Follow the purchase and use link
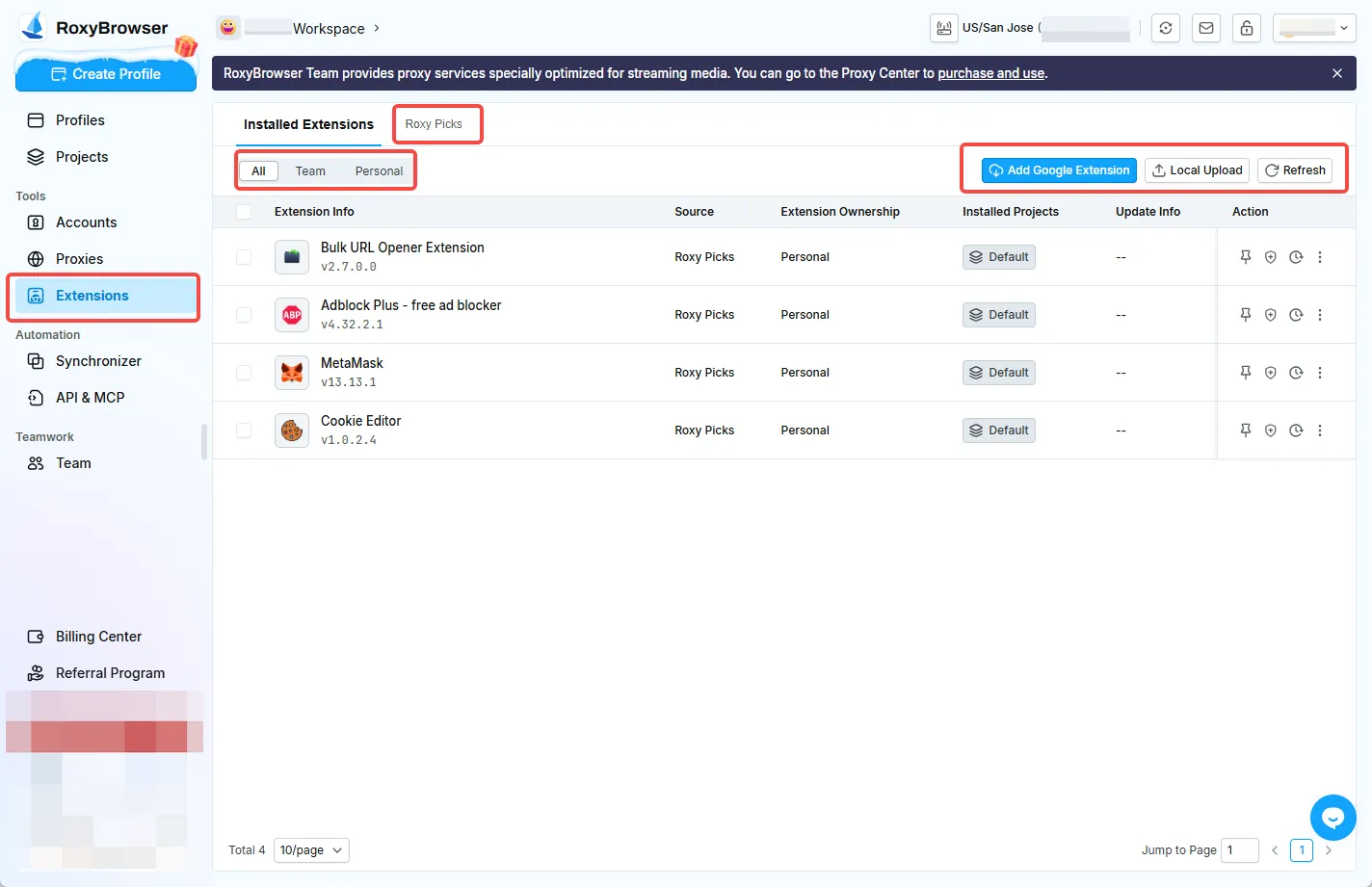 click(990, 73)
